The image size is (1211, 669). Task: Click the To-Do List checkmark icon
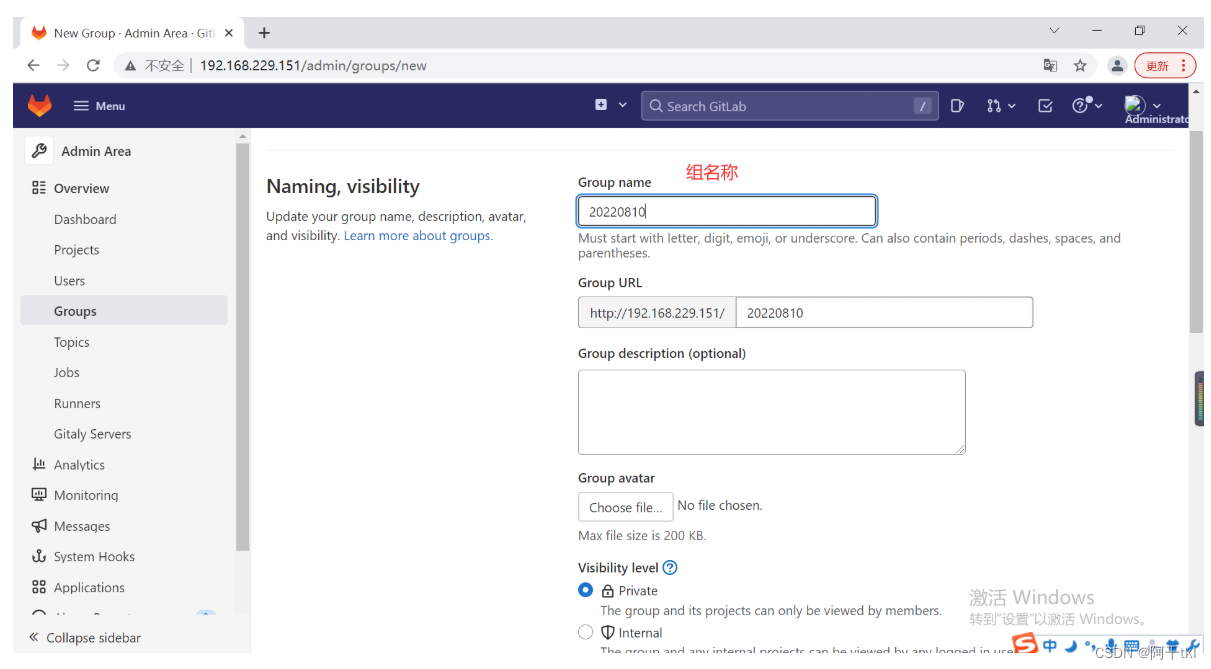[1044, 105]
